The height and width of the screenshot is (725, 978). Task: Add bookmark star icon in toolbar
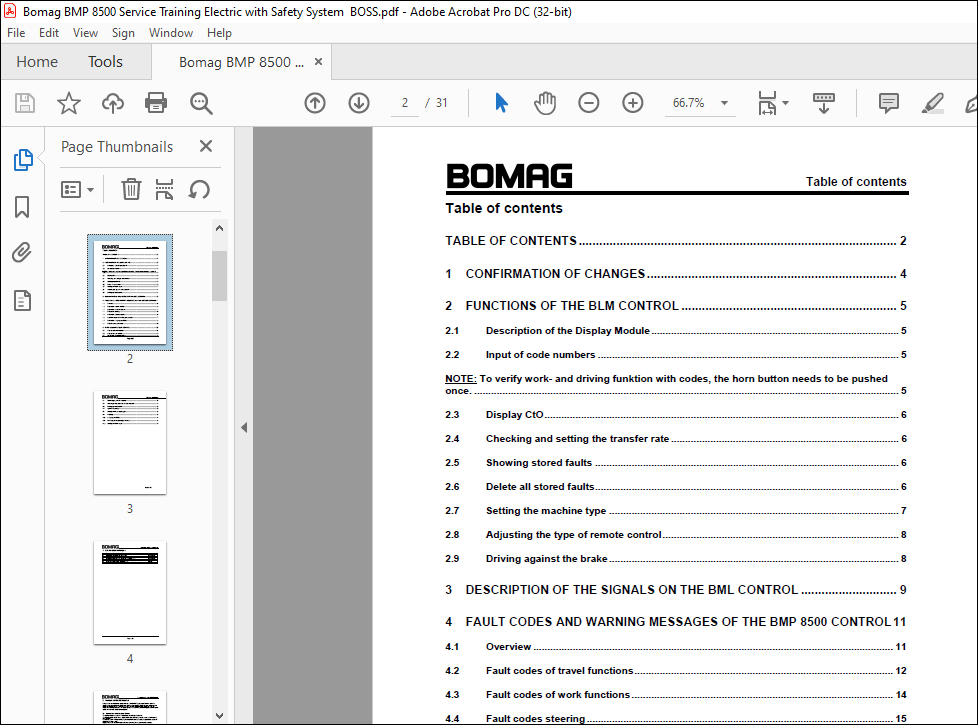click(69, 103)
